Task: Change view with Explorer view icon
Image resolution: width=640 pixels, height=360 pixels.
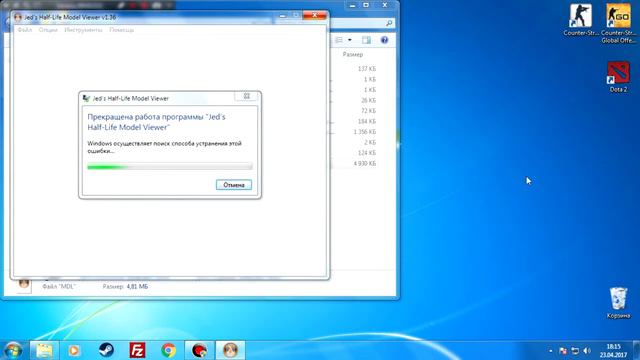Action: click(339, 40)
